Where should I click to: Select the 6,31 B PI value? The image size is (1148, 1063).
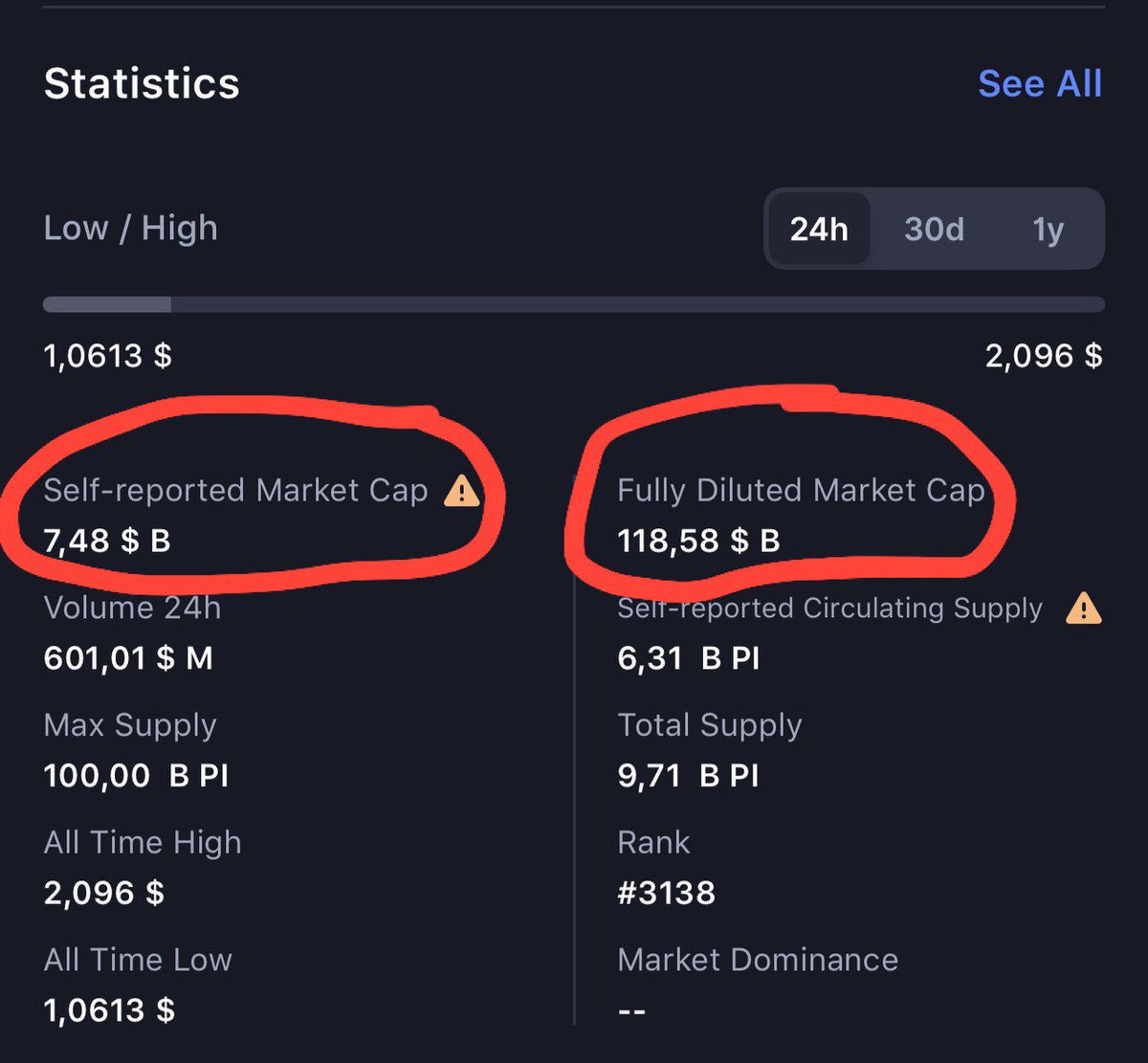pos(689,658)
